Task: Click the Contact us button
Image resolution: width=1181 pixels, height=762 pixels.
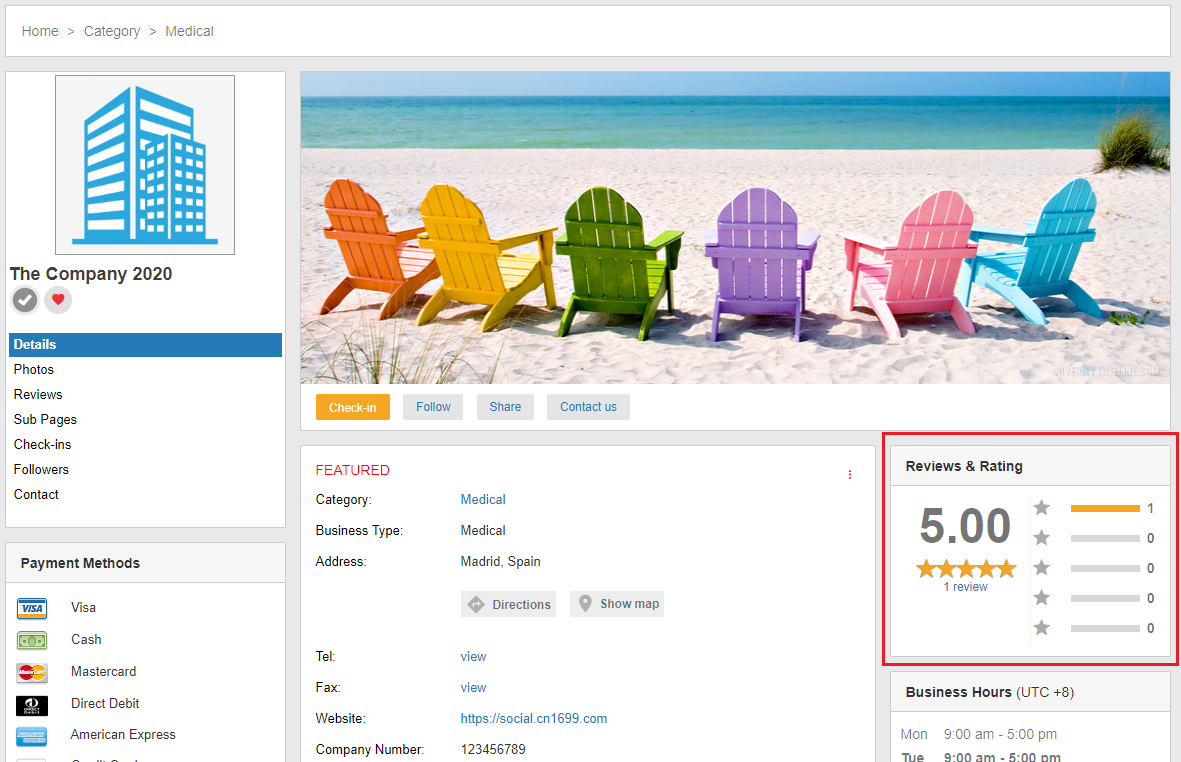Action: (588, 407)
